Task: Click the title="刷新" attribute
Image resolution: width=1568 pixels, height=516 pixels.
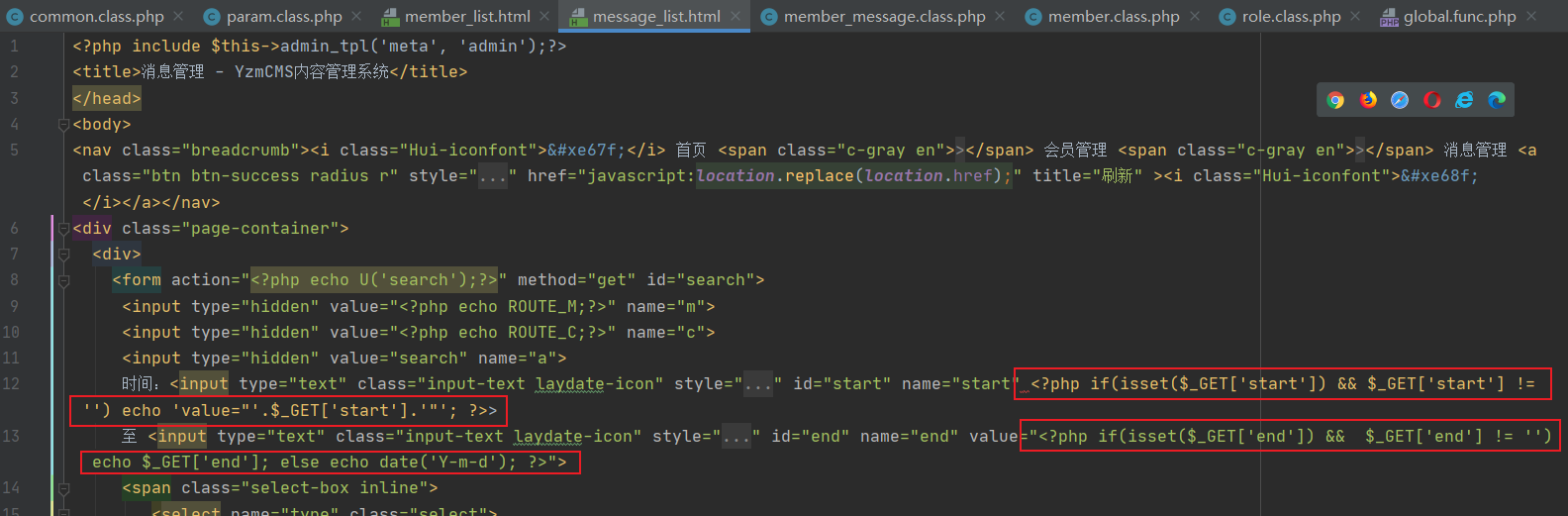Action: coord(1087,176)
